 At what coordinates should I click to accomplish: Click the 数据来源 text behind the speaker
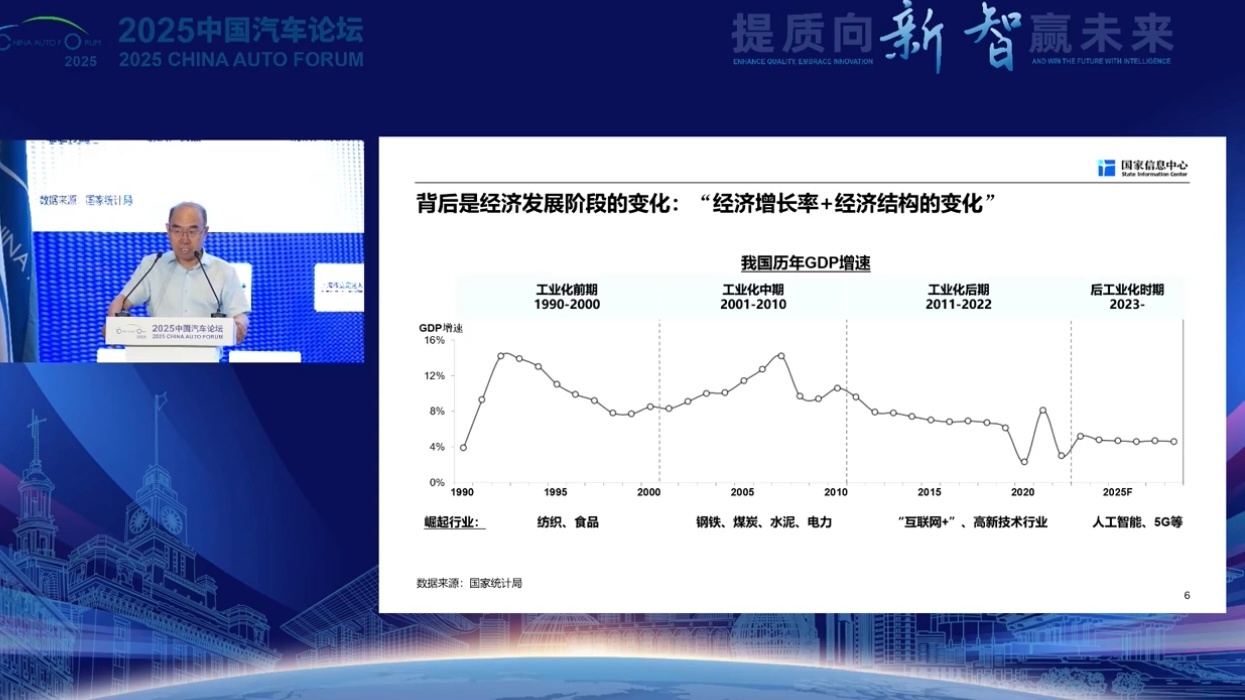tap(86, 200)
